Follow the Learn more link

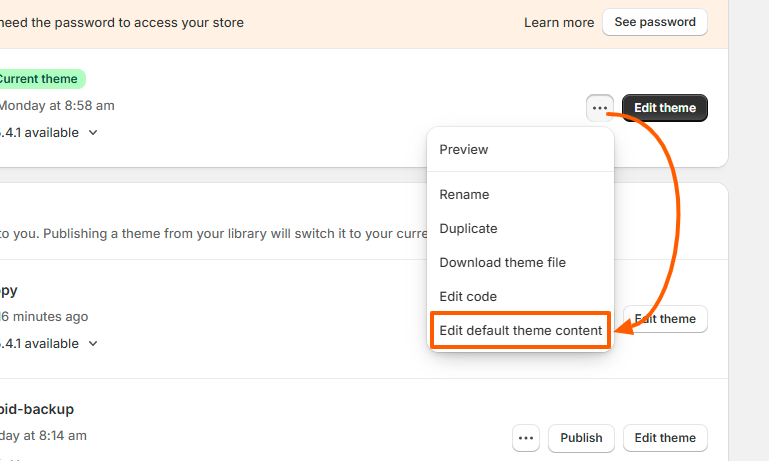pyautogui.click(x=559, y=23)
